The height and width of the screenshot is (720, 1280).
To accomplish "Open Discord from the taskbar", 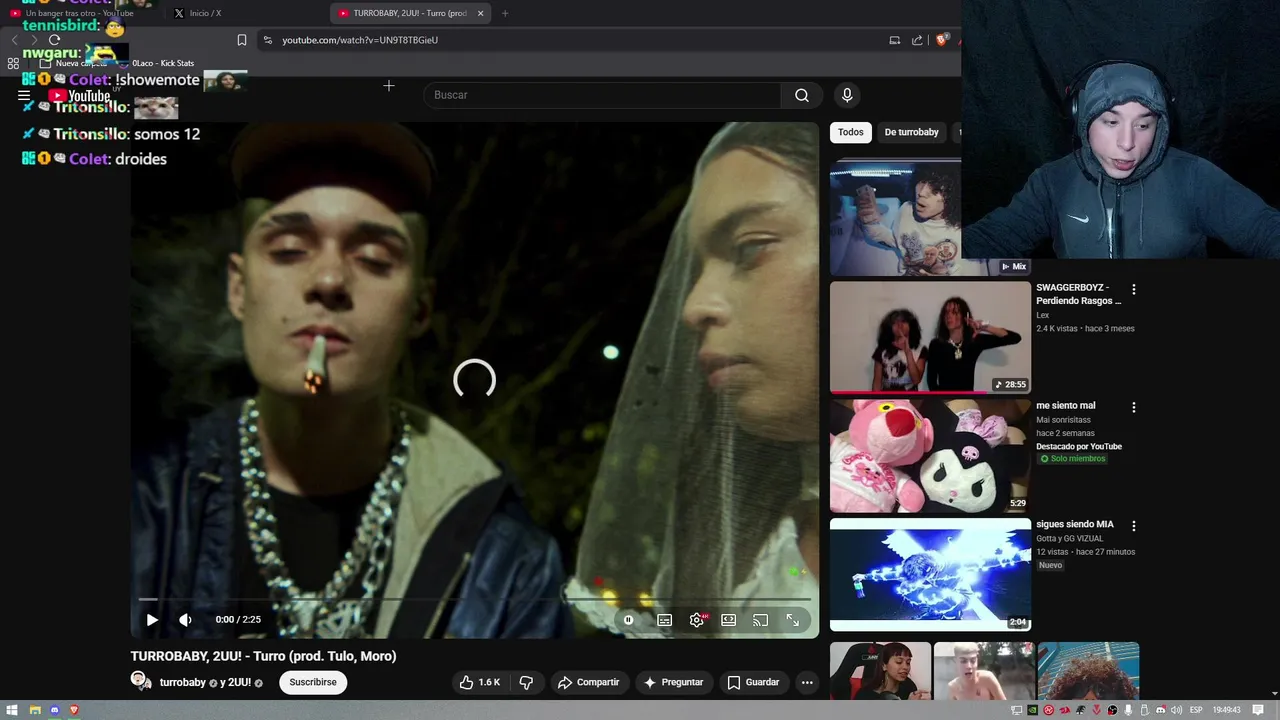I will (54, 710).
